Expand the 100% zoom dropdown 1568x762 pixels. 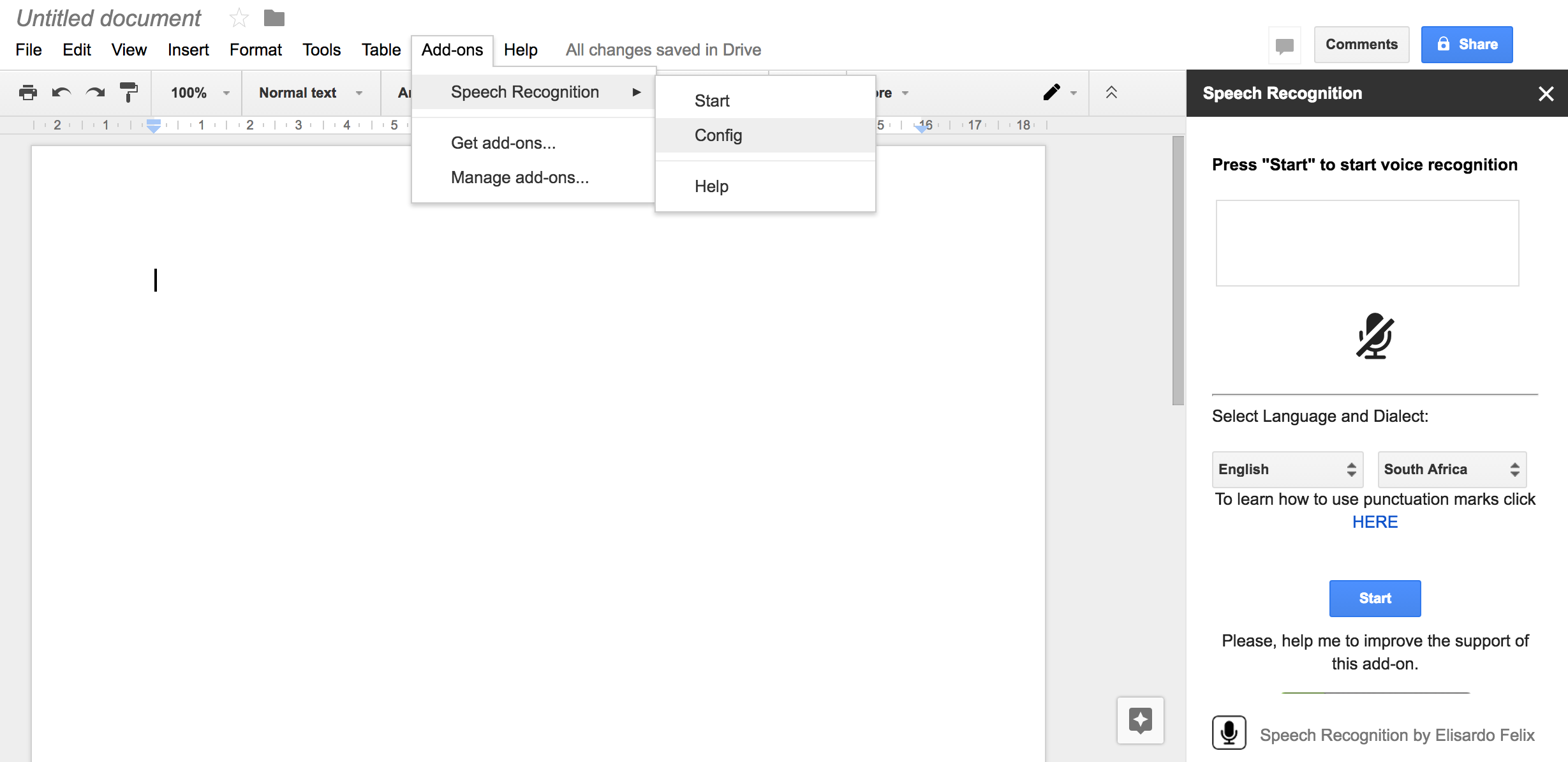point(198,93)
